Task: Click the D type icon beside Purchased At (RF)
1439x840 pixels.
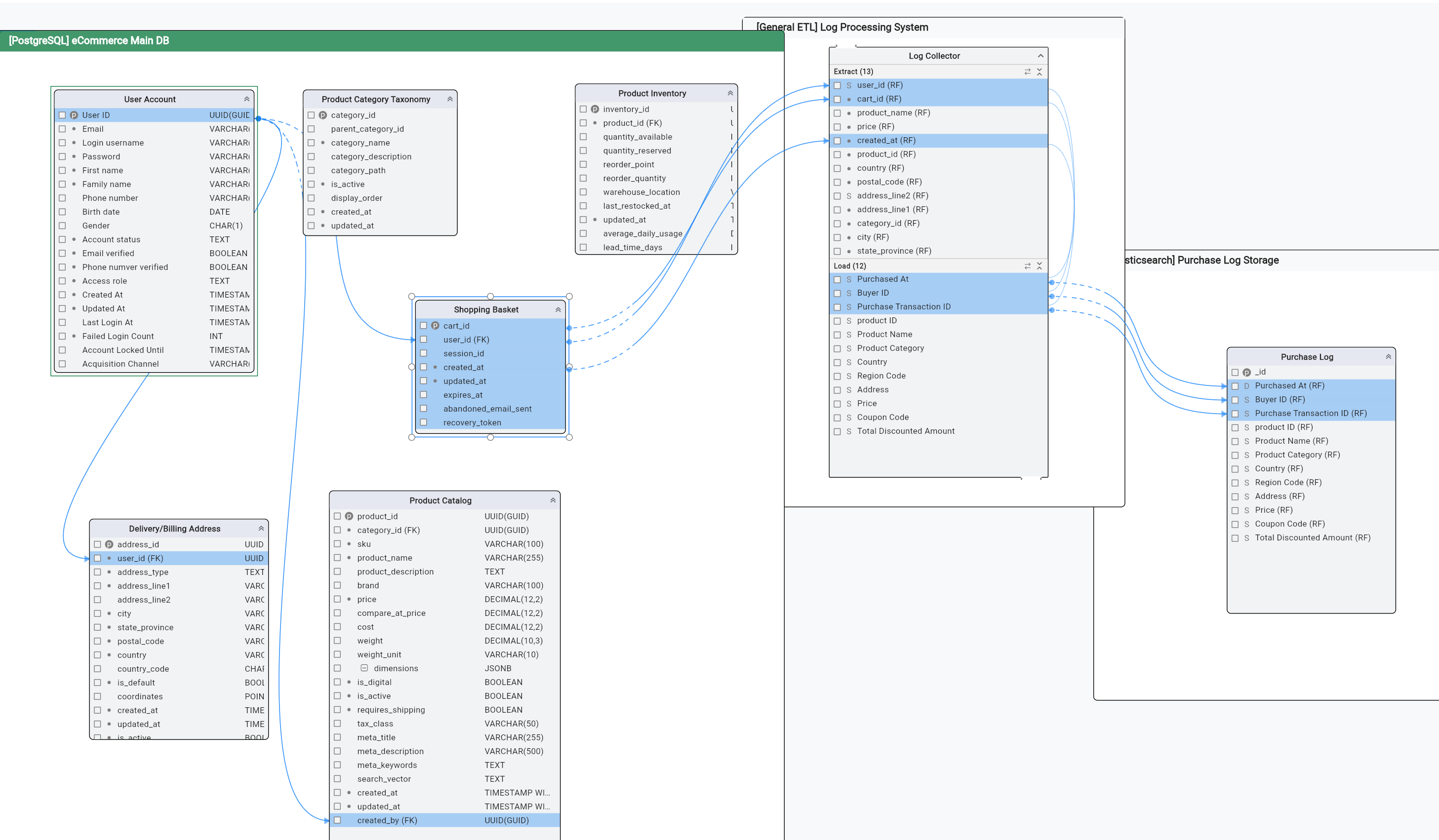Action: click(1246, 386)
